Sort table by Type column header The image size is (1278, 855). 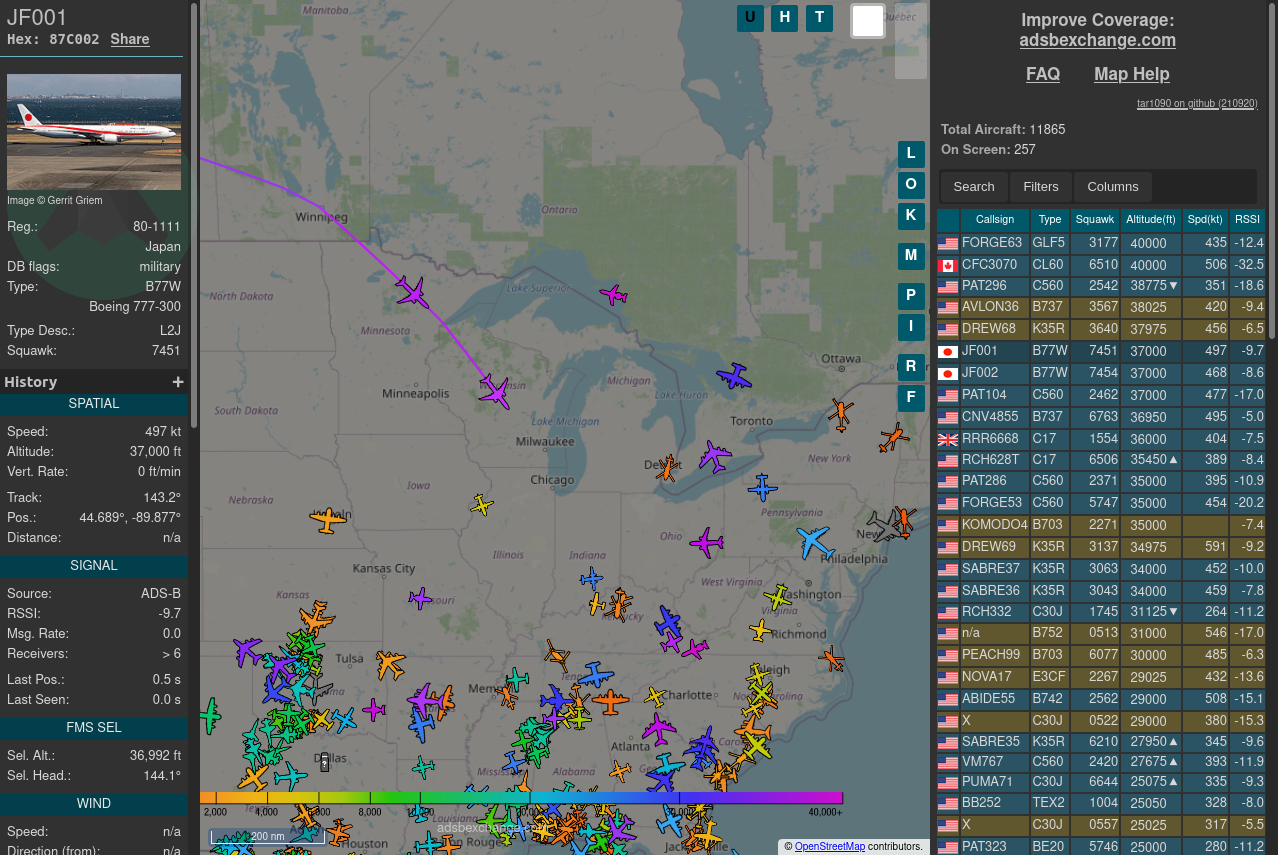click(x=1050, y=220)
